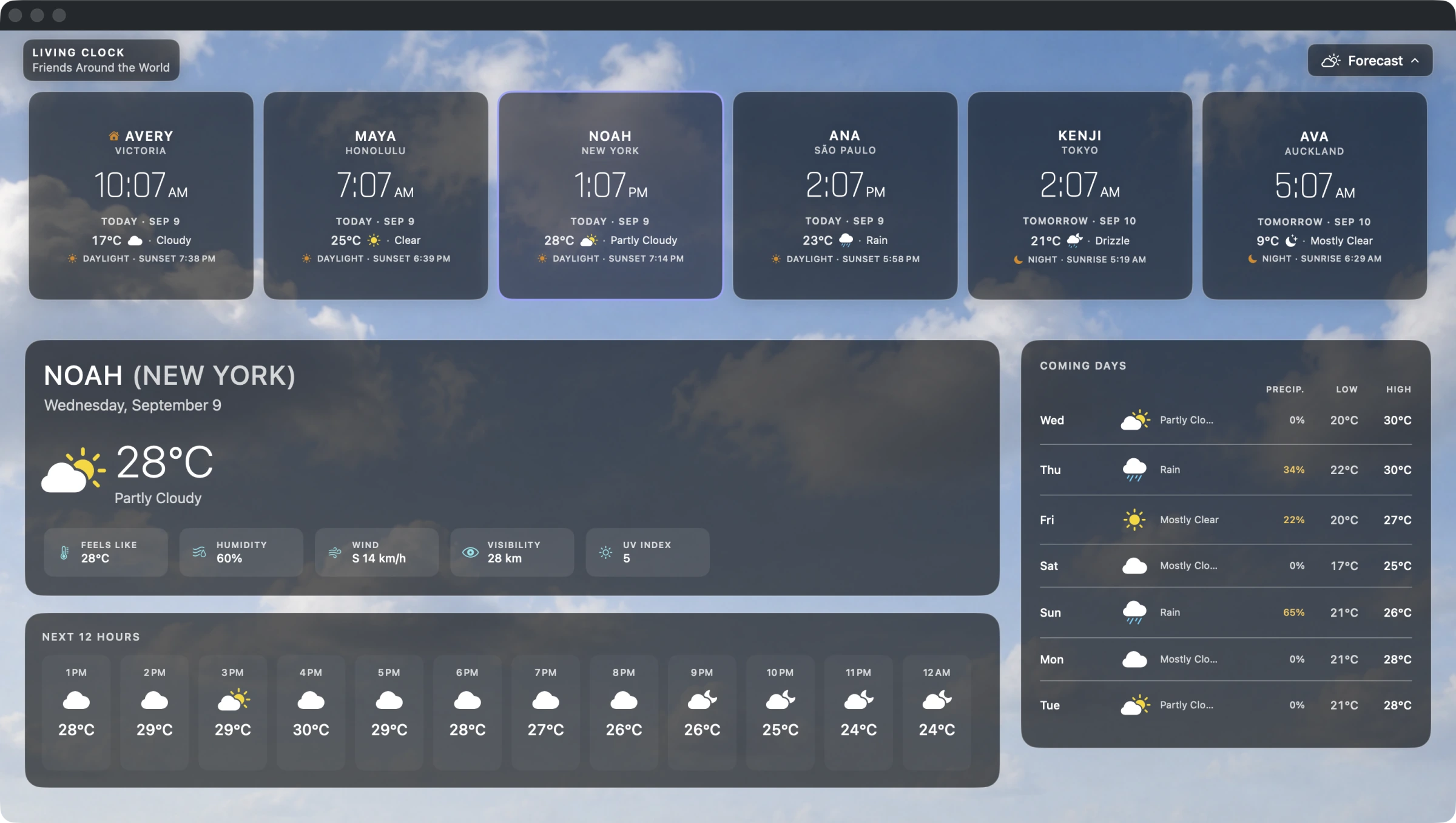Viewport: 1456px width, 823px height.
Task: Select Ana's São Paulo clock card
Action: pyautogui.click(x=845, y=195)
